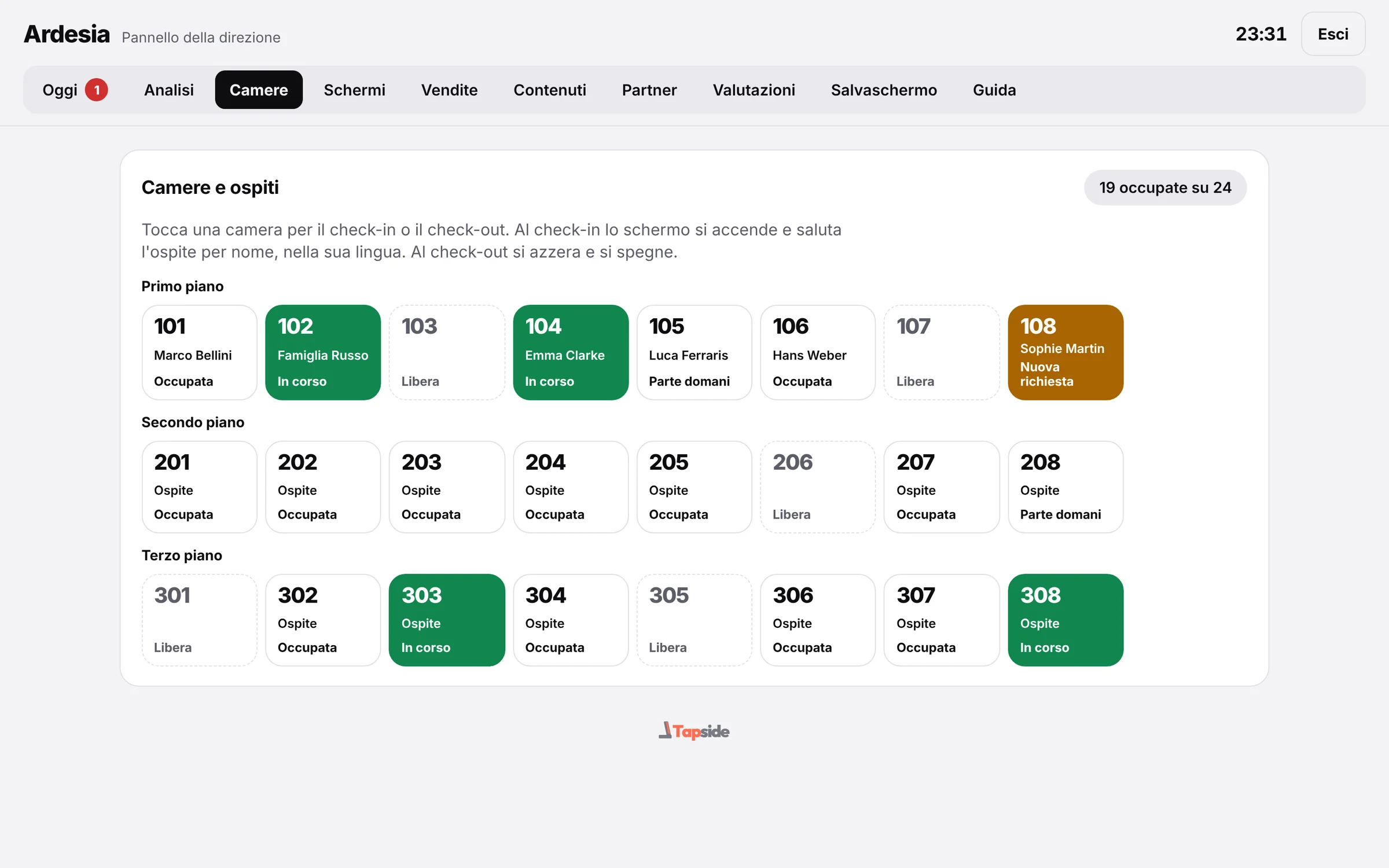Viewport: 1389px width, 868px height.
Task: Open room 101 Marco Bellini card
Action: click(199, 352)
